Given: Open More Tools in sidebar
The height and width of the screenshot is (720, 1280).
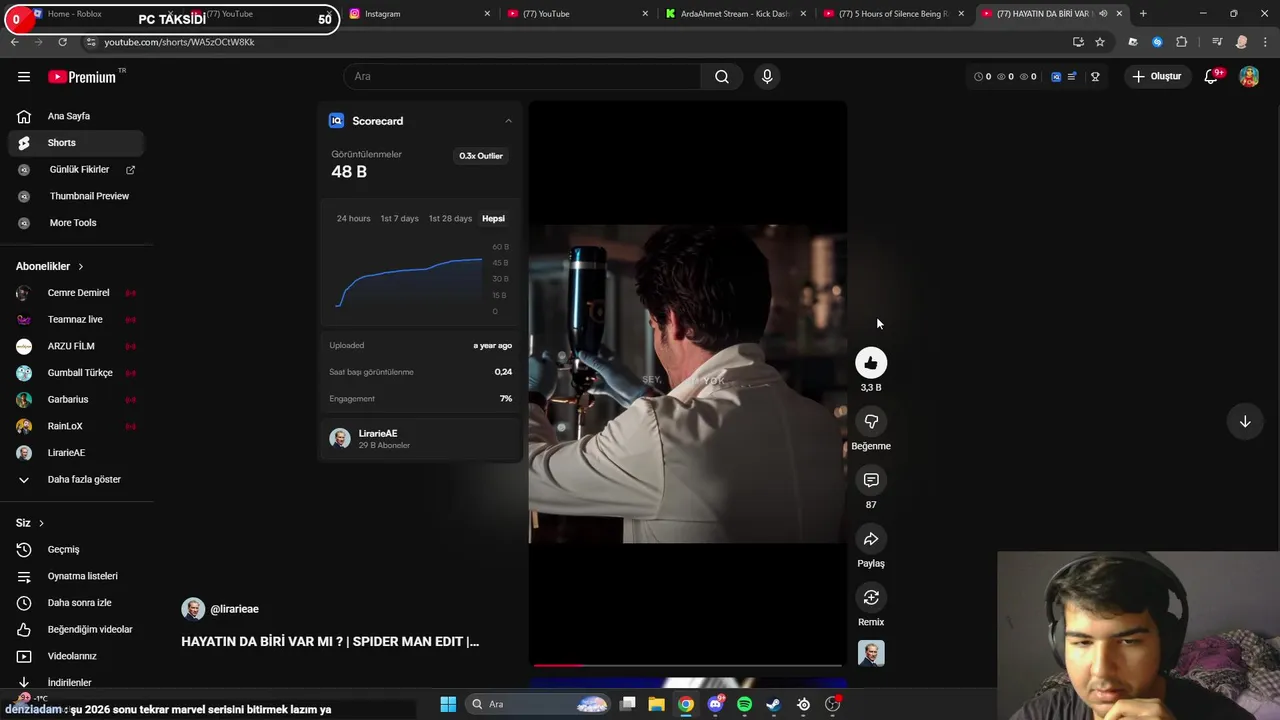Looking at the screenshot, I should (x=76, y=223).
